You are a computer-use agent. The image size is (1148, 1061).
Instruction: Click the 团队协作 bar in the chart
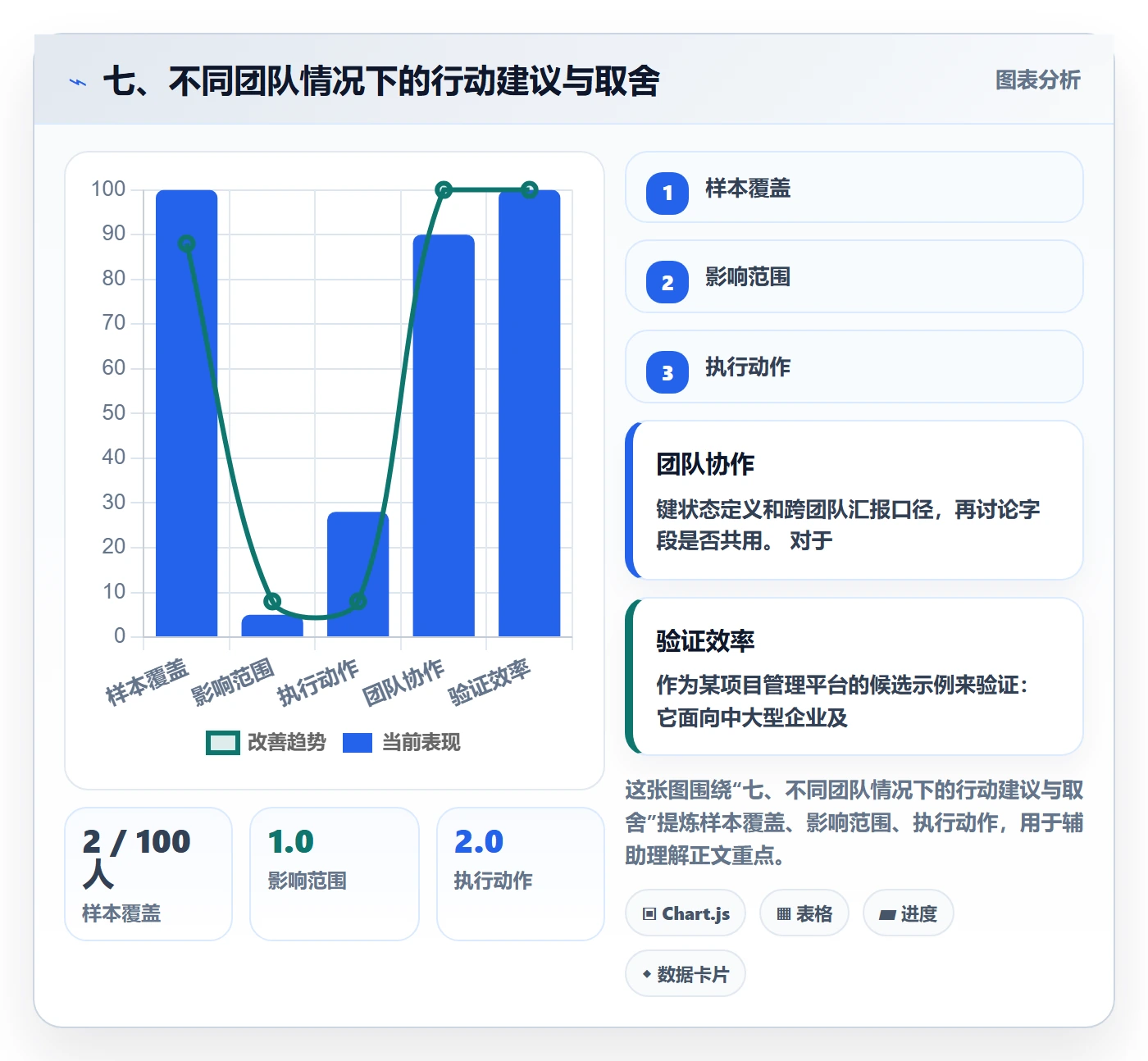(x=444, y=435)
